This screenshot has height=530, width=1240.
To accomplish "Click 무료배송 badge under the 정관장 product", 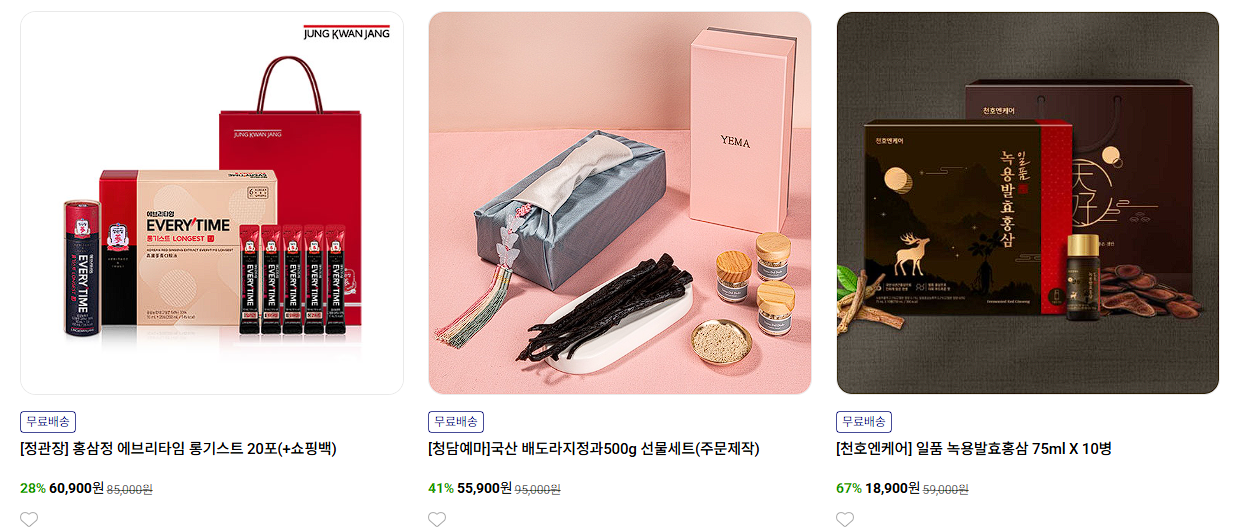I will point(48,422).
